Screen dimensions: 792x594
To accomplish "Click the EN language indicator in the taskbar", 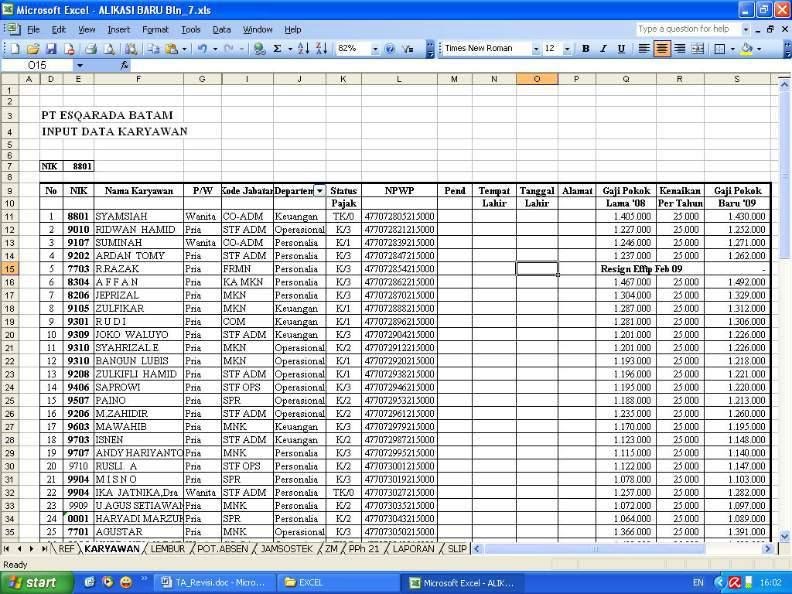I will (698, 582).
